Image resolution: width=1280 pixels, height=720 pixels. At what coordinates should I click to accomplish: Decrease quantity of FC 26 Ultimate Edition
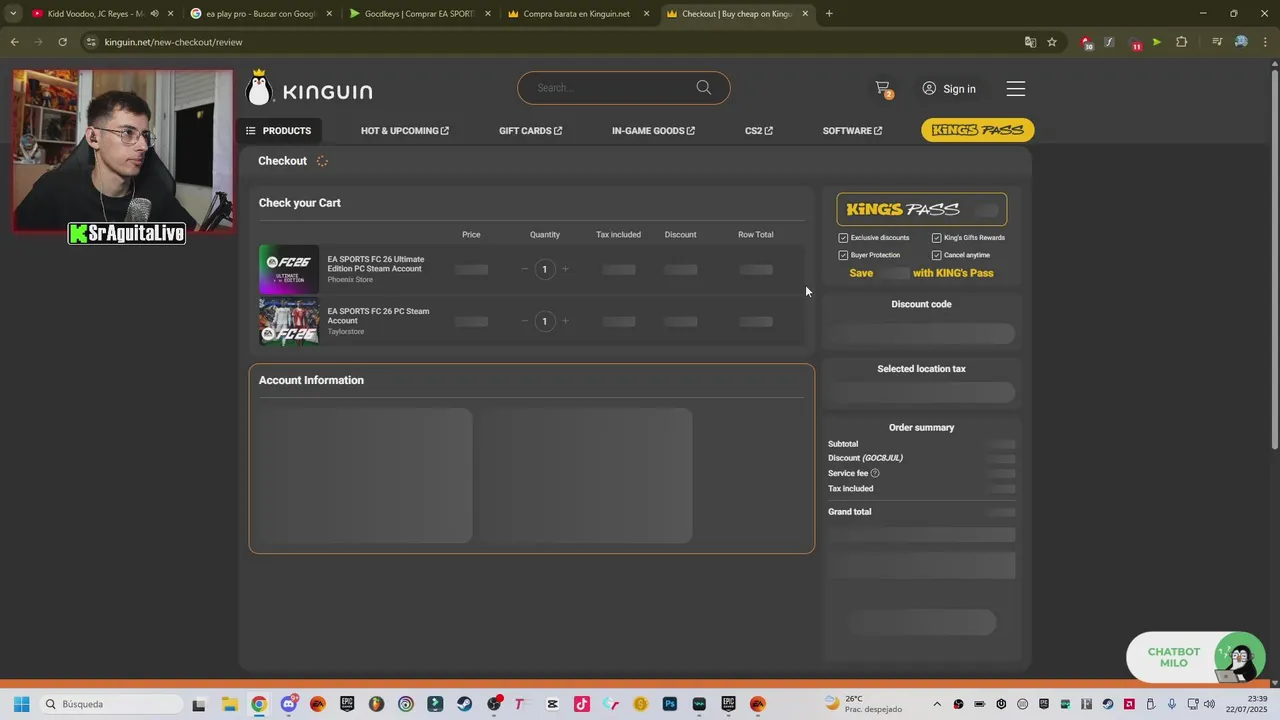click(x=524, y=269)
